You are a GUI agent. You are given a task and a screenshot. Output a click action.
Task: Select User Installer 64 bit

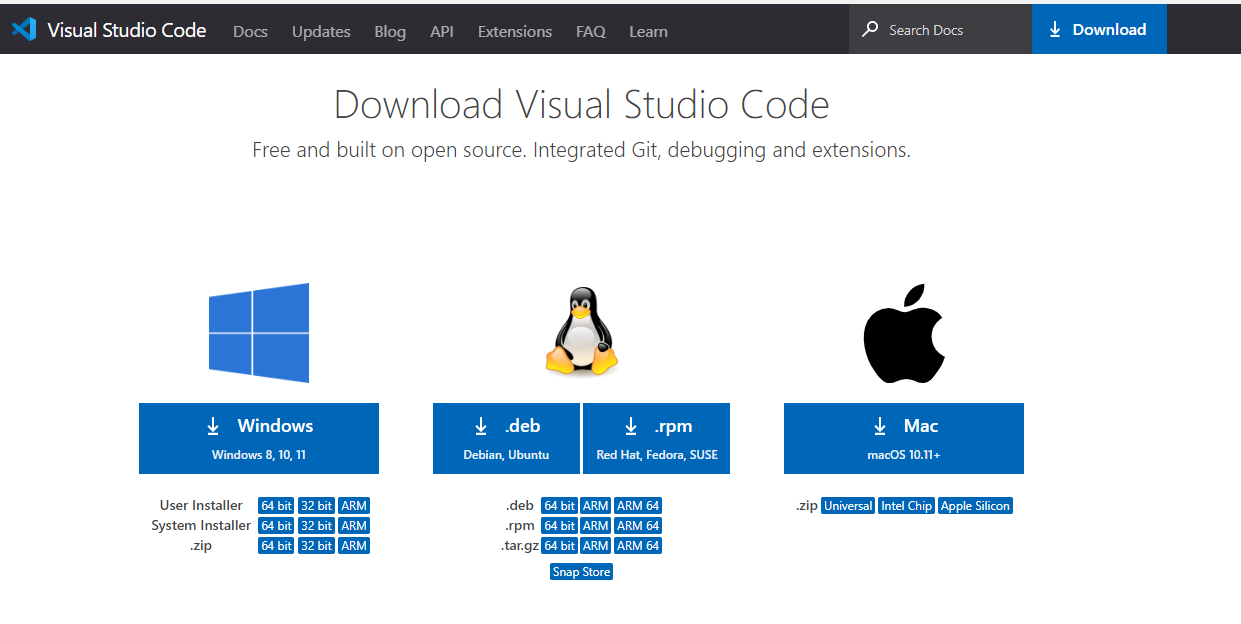tap(276, 506)
